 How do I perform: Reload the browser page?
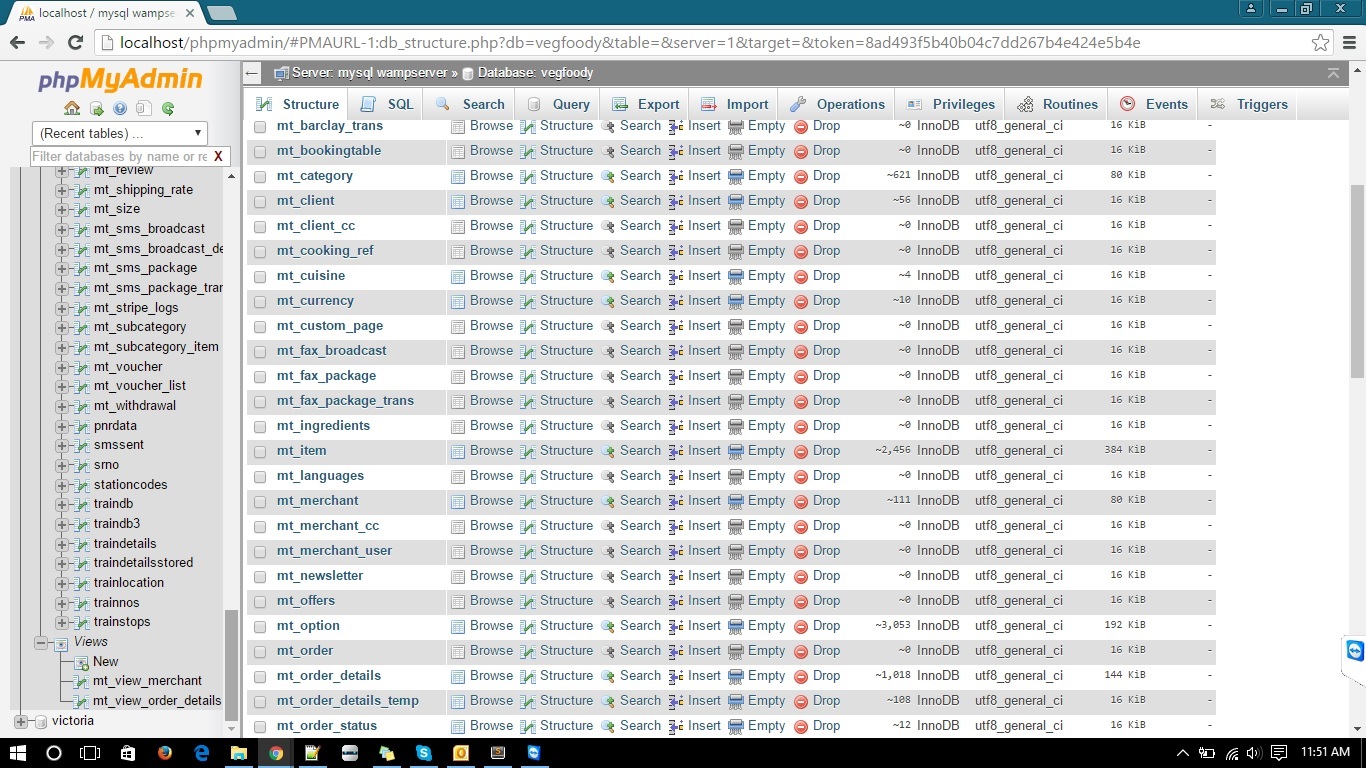tap(75, 43)
